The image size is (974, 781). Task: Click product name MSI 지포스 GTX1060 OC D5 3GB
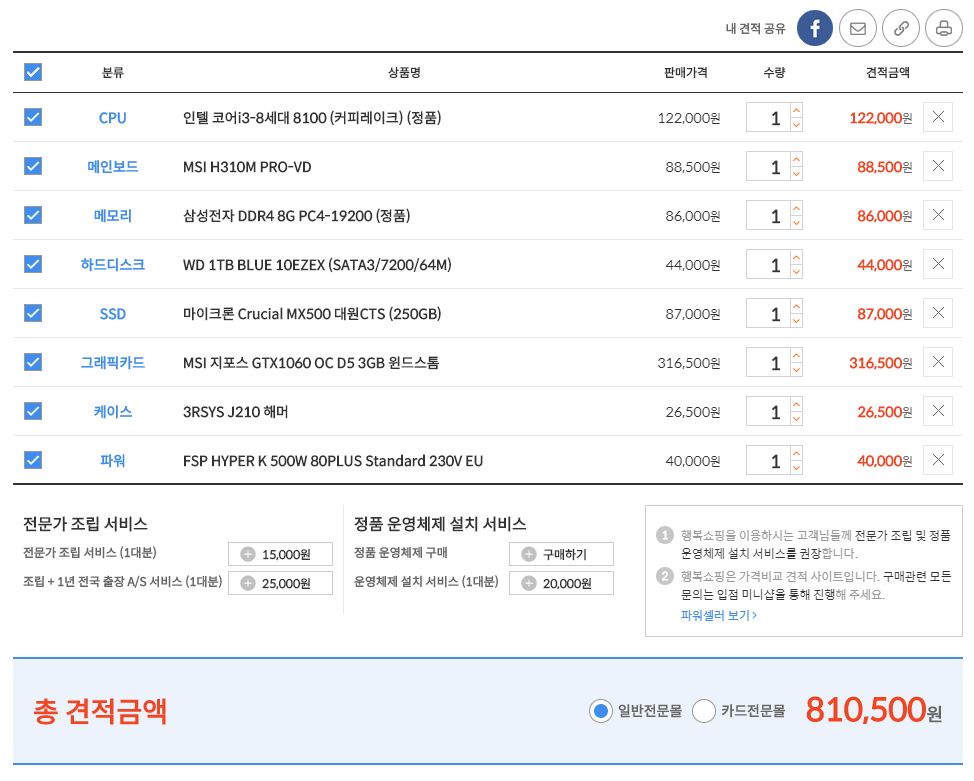coord(311,362)
